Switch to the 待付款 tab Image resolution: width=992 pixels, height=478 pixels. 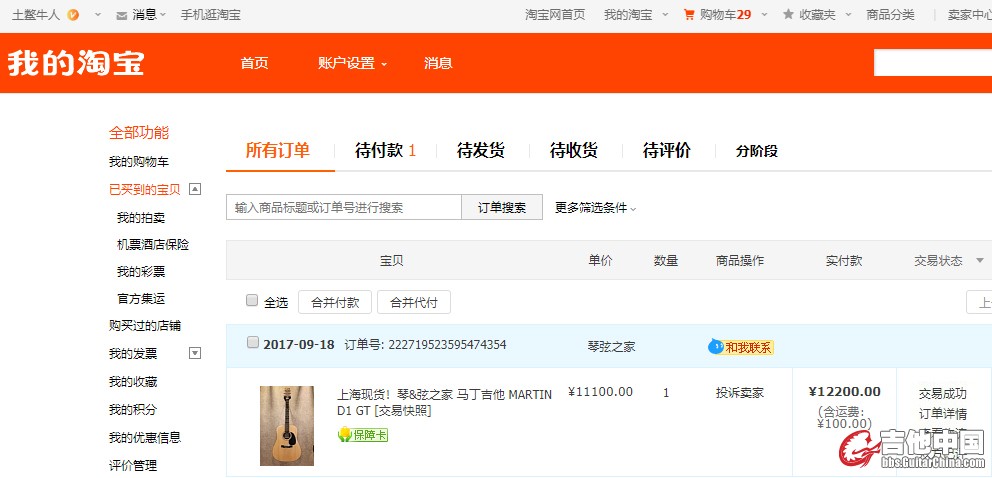click(x=385, y=151)
